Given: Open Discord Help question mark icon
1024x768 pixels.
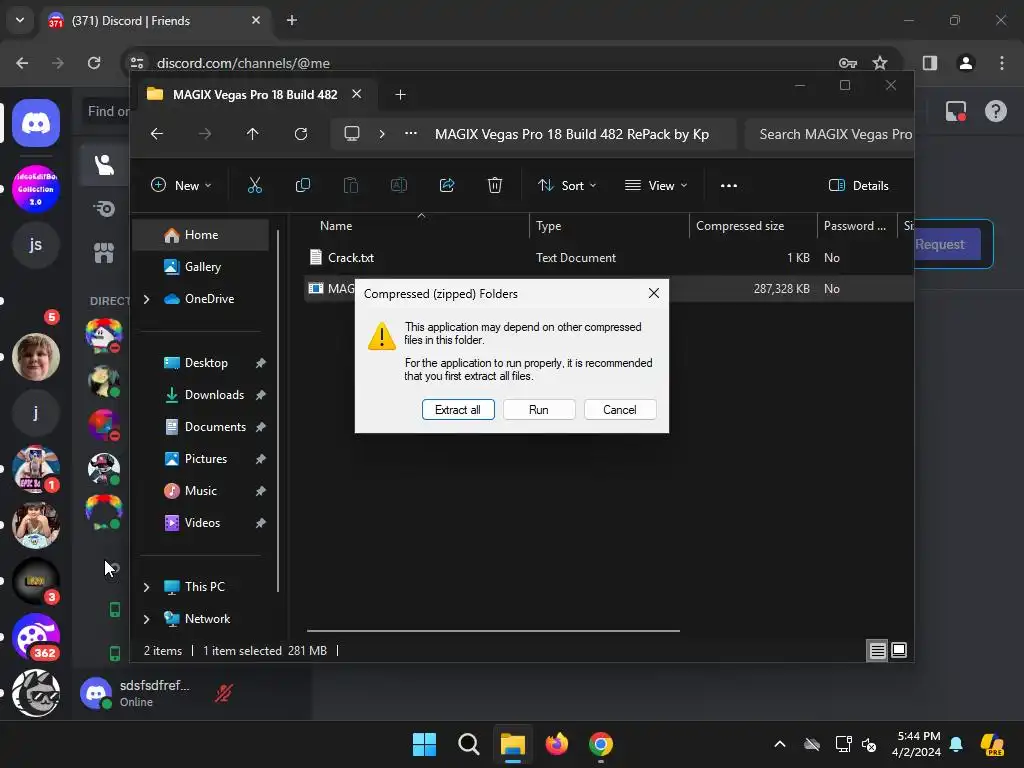Looking at the screenshot, I should pos(995,111).
